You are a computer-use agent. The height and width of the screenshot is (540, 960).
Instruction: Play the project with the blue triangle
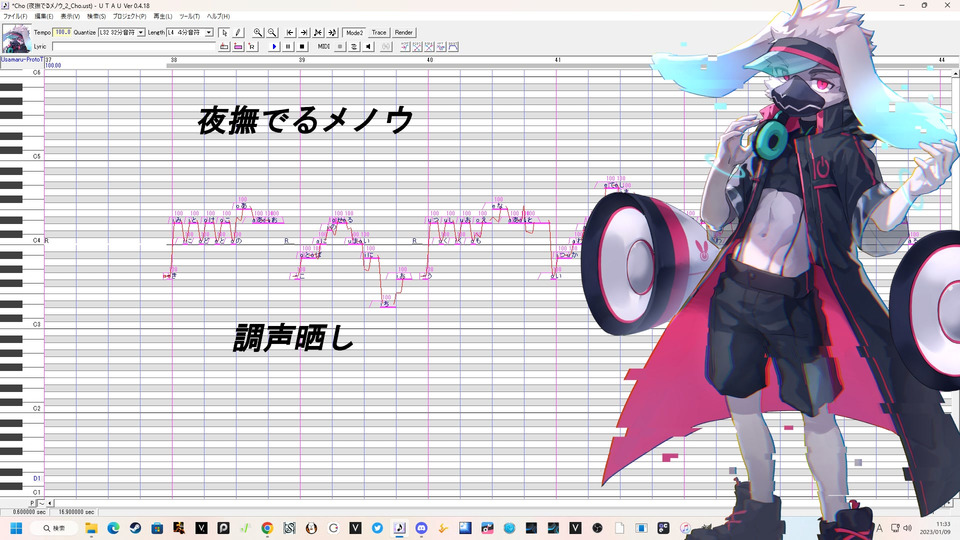click(x=274, y=47)
